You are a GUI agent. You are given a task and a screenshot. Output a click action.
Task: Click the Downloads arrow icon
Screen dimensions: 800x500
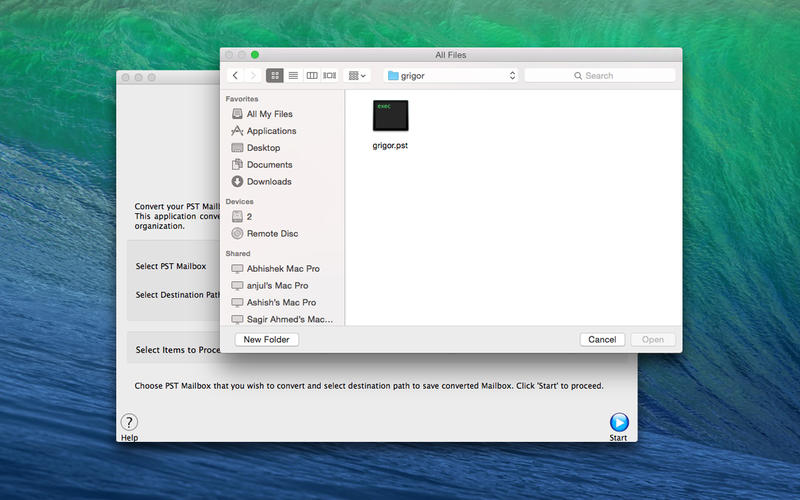pyautogui.click(x=237, y=181)
